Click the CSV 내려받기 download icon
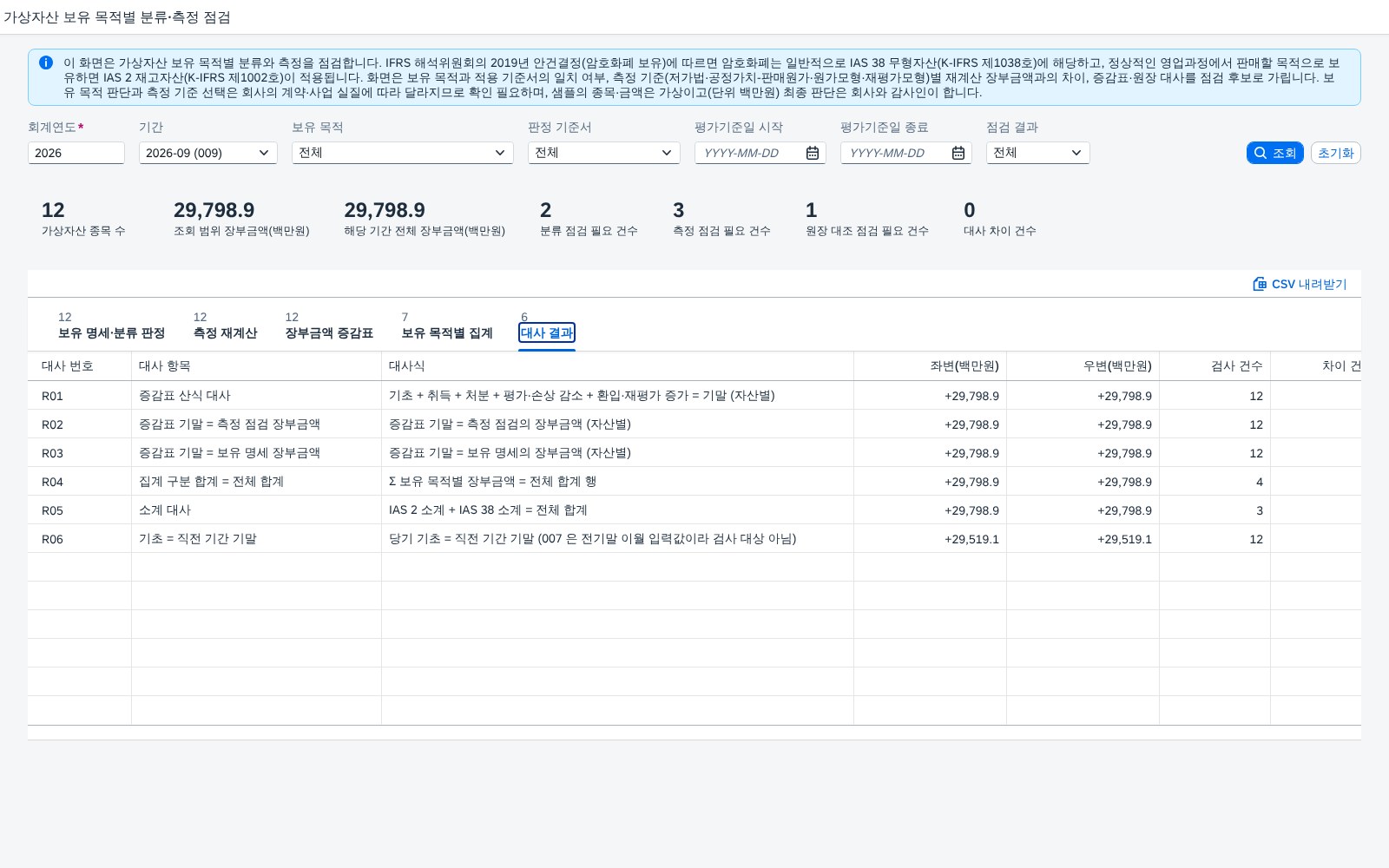The image size is (1389, 868). pos(1260,284)
